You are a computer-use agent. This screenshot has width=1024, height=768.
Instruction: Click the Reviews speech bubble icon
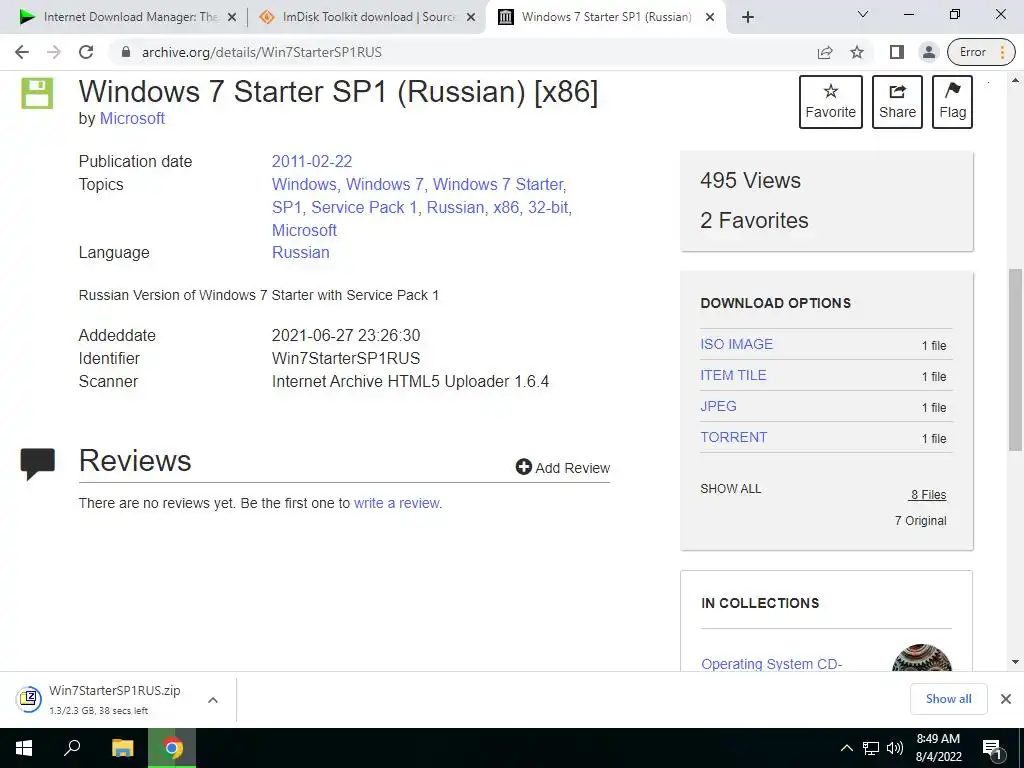pos(37,464)
